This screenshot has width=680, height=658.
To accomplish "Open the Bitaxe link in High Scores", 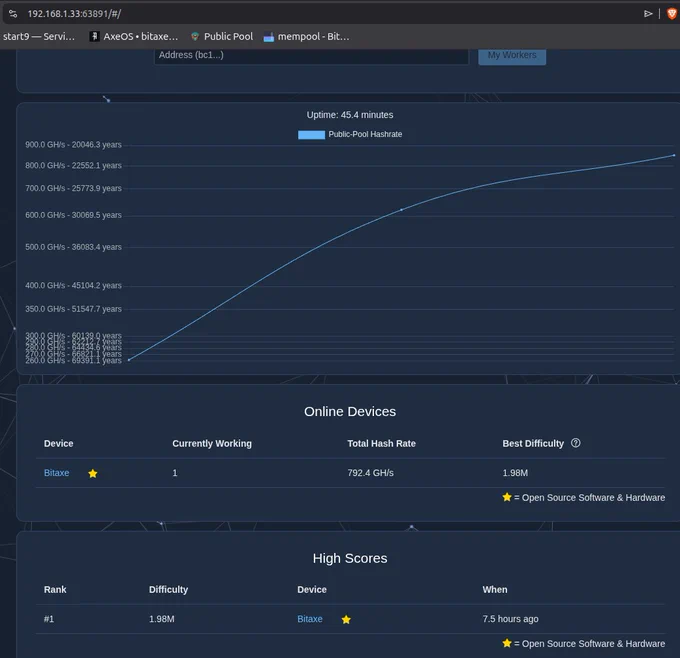I will pyautogui.click(x=310, y=619).
